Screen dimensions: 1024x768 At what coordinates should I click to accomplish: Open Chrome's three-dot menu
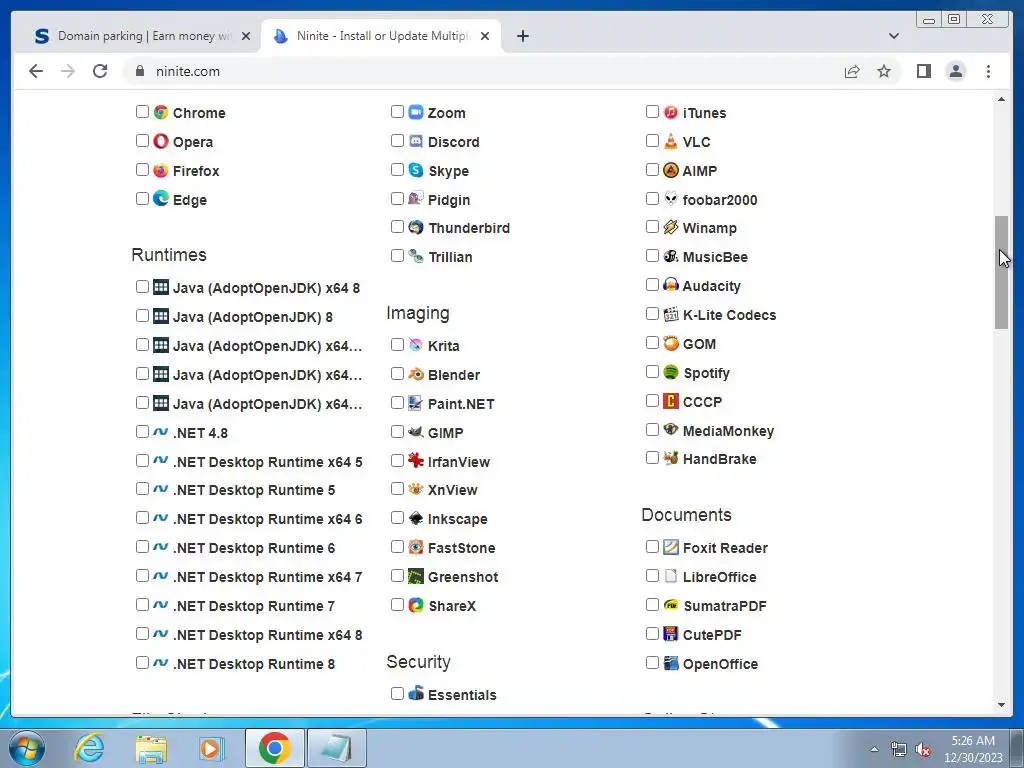coord(988,71)
